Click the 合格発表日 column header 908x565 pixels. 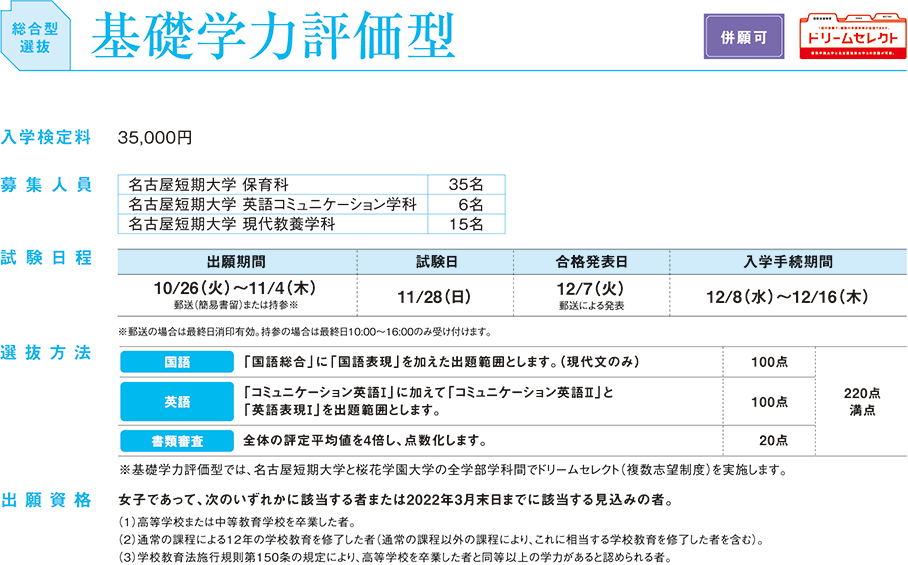coord(591,262)
